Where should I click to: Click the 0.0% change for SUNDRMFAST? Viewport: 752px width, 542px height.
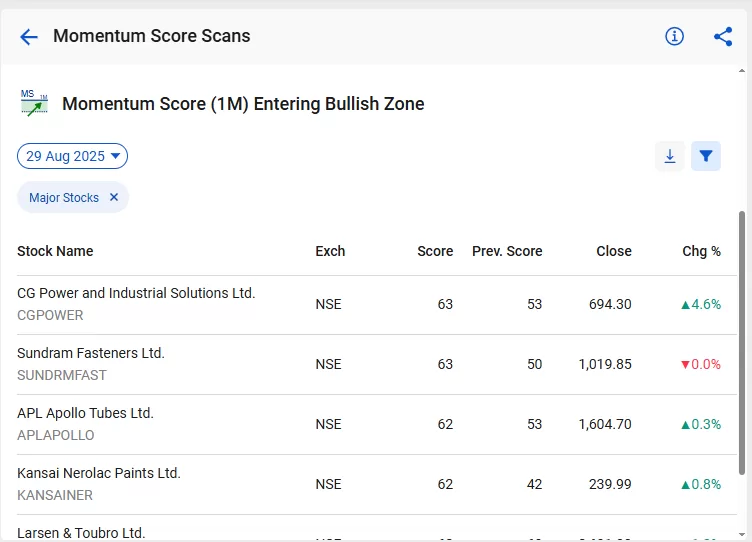701,364
